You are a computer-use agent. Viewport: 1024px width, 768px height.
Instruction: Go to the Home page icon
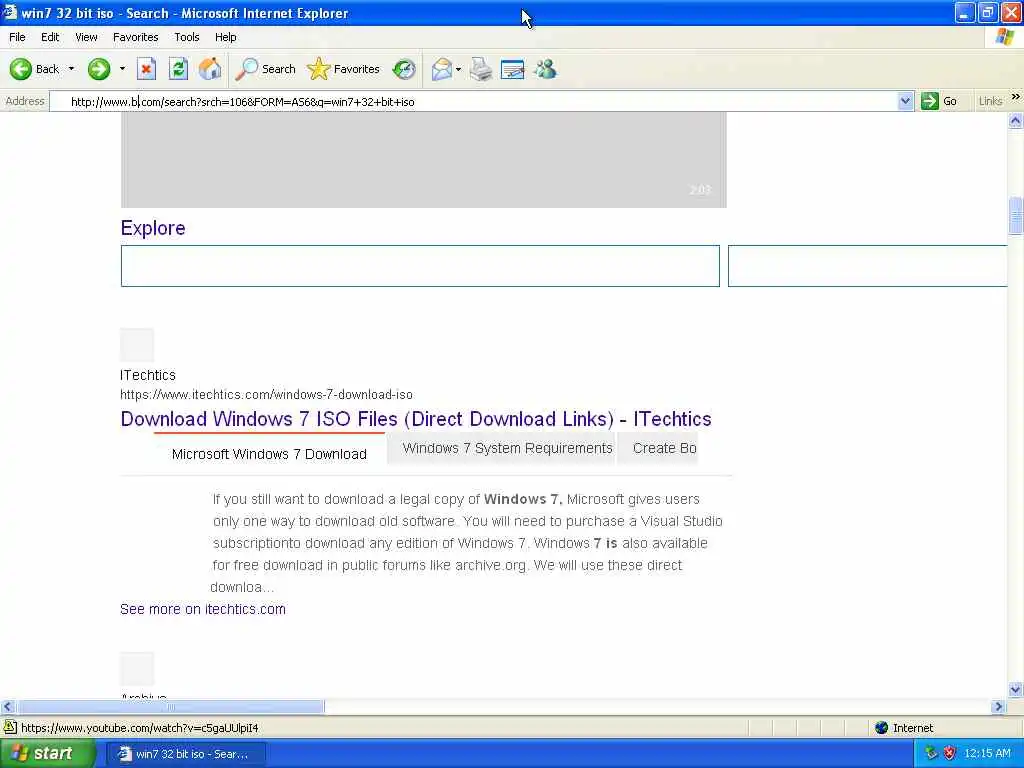[210, 69]
